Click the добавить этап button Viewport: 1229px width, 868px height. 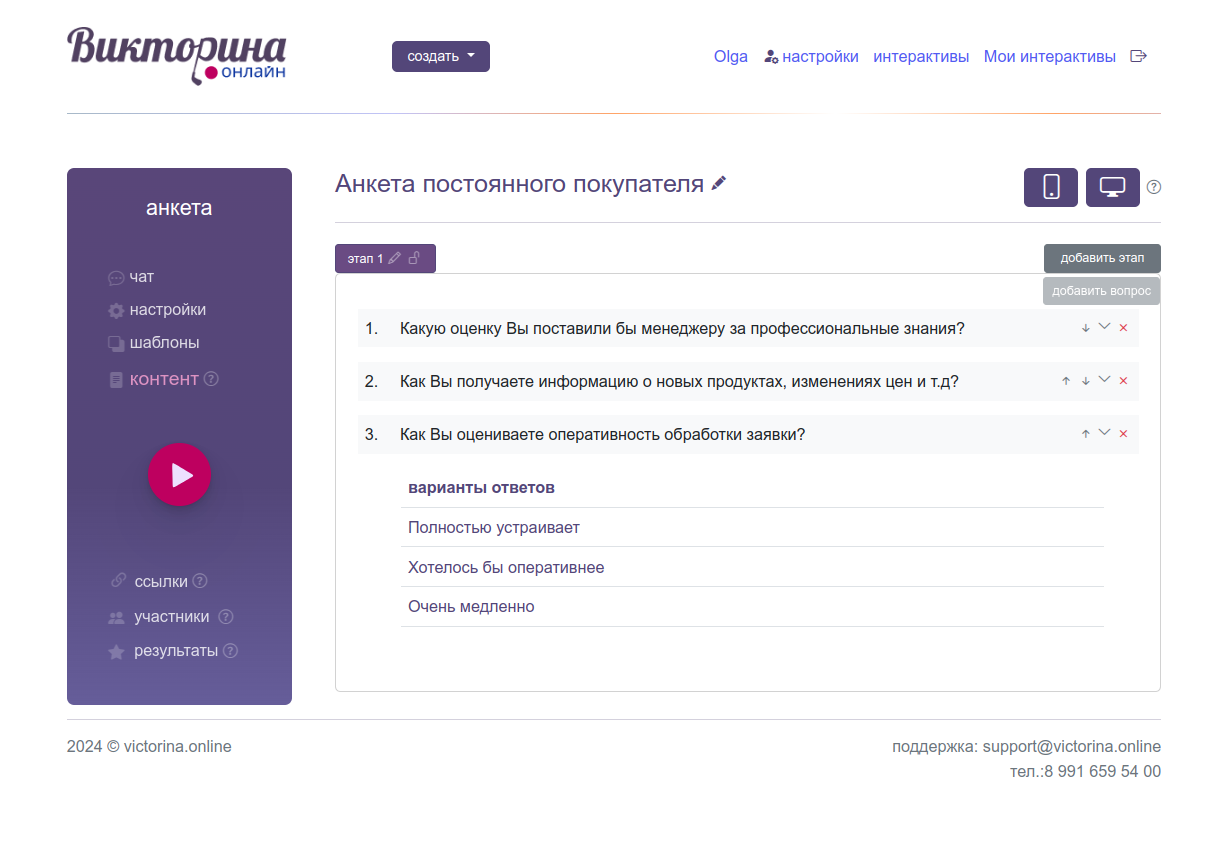(1102, 258)
